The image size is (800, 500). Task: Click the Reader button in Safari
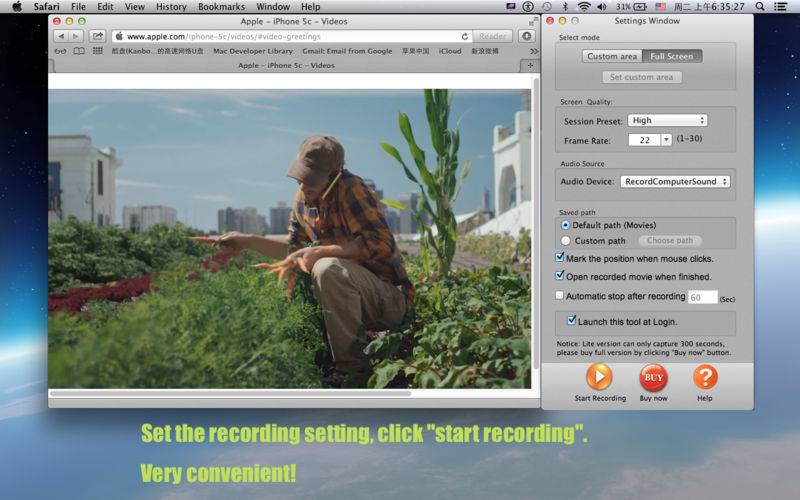coord(492,36)
